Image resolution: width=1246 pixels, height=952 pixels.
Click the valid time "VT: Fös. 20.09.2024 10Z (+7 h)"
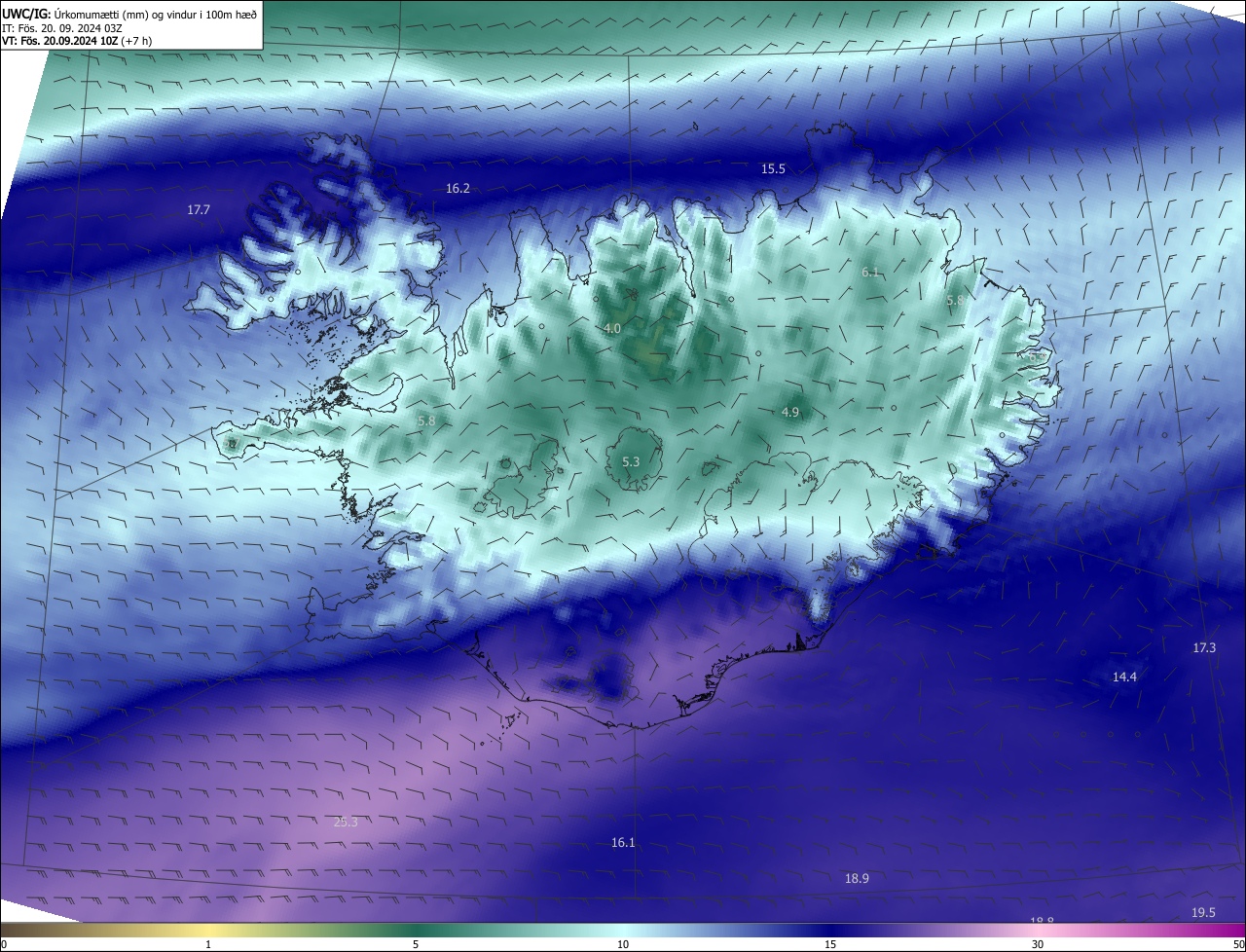click(x=77, y=41)
